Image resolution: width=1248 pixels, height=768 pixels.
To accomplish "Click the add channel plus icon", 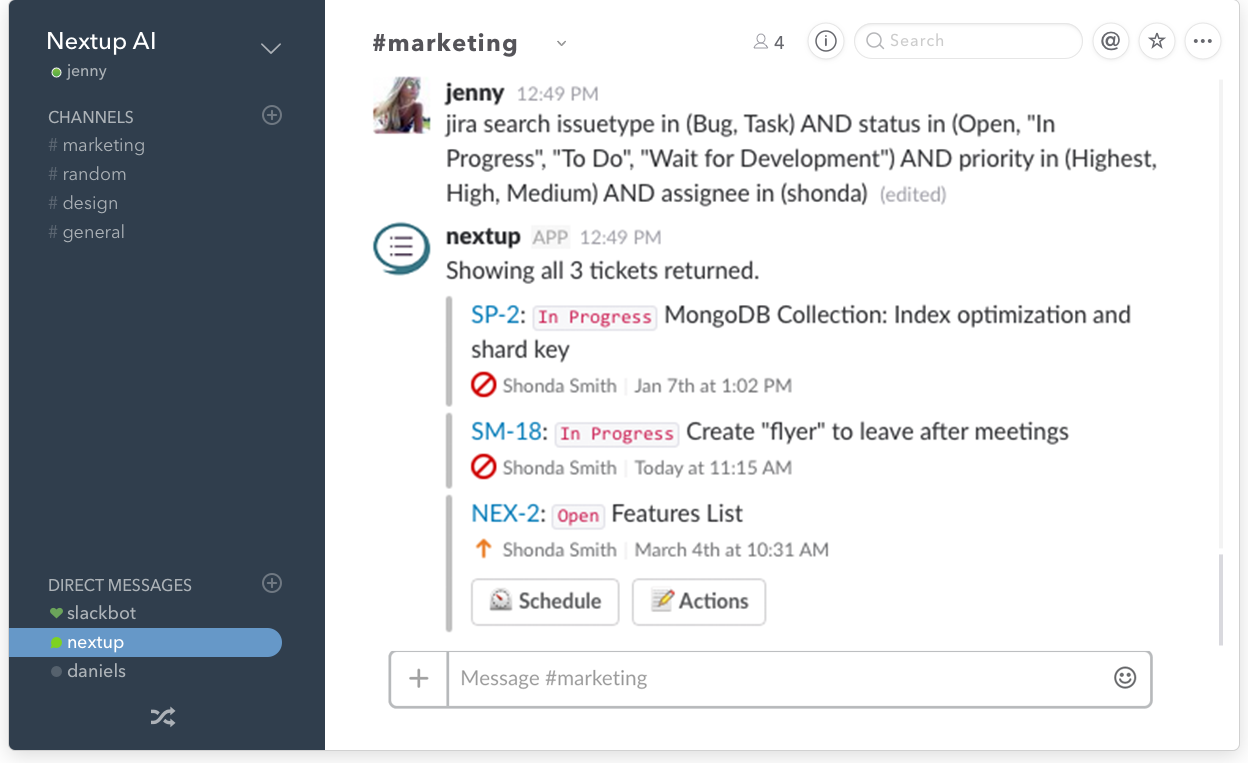I will [x=271, y=115].
